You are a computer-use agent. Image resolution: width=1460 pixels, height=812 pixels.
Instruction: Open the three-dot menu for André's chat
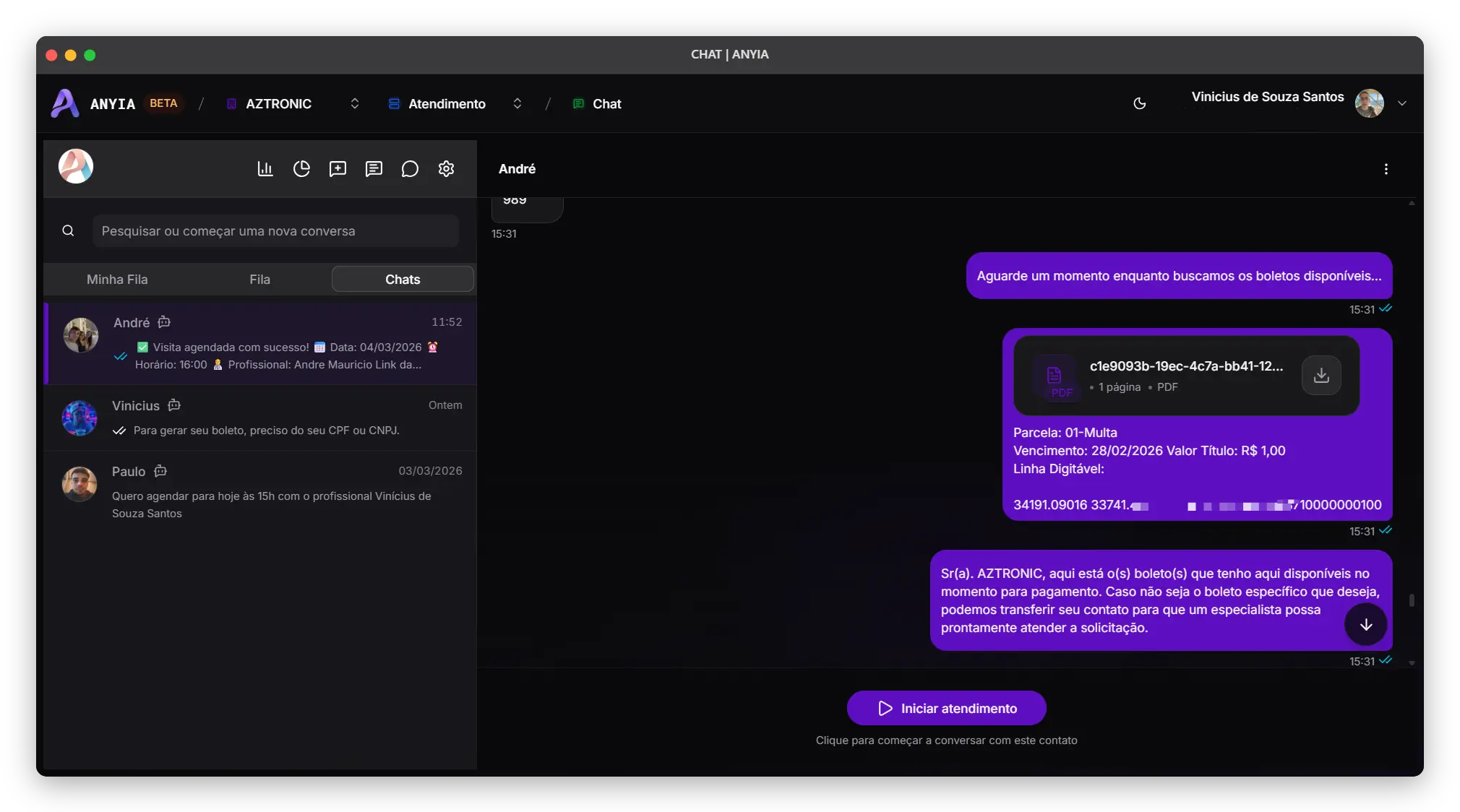pyautogui.click(x=1386, y=168)
